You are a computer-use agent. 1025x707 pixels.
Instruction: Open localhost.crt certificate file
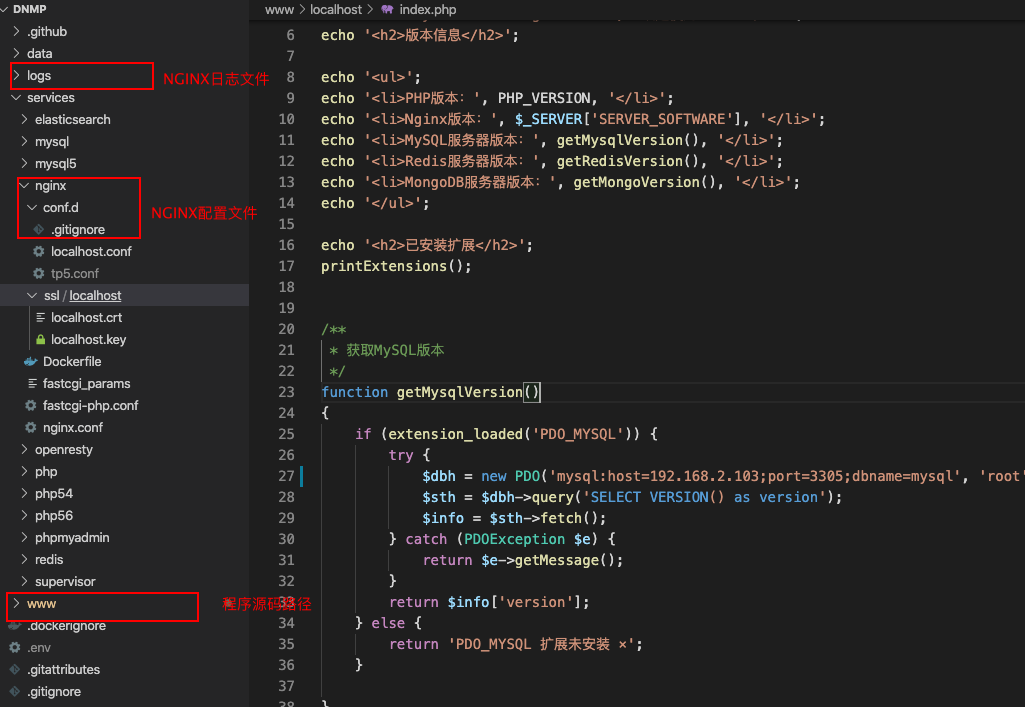click(x=86, y=318)
